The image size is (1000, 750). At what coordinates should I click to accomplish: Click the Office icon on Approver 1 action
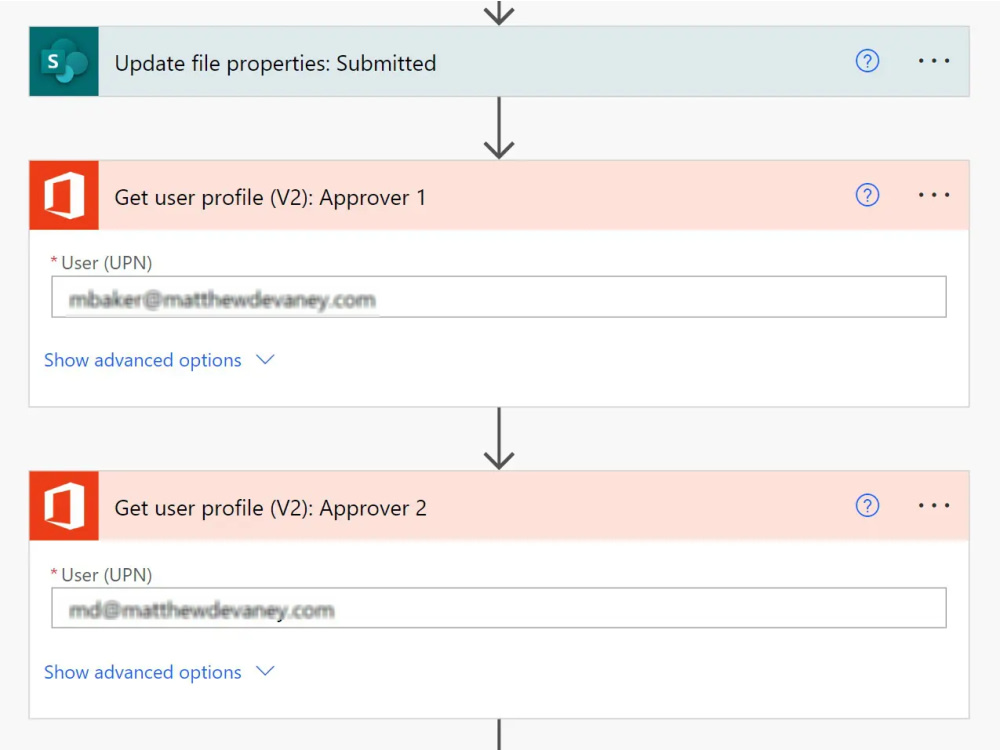pos(64,195)
